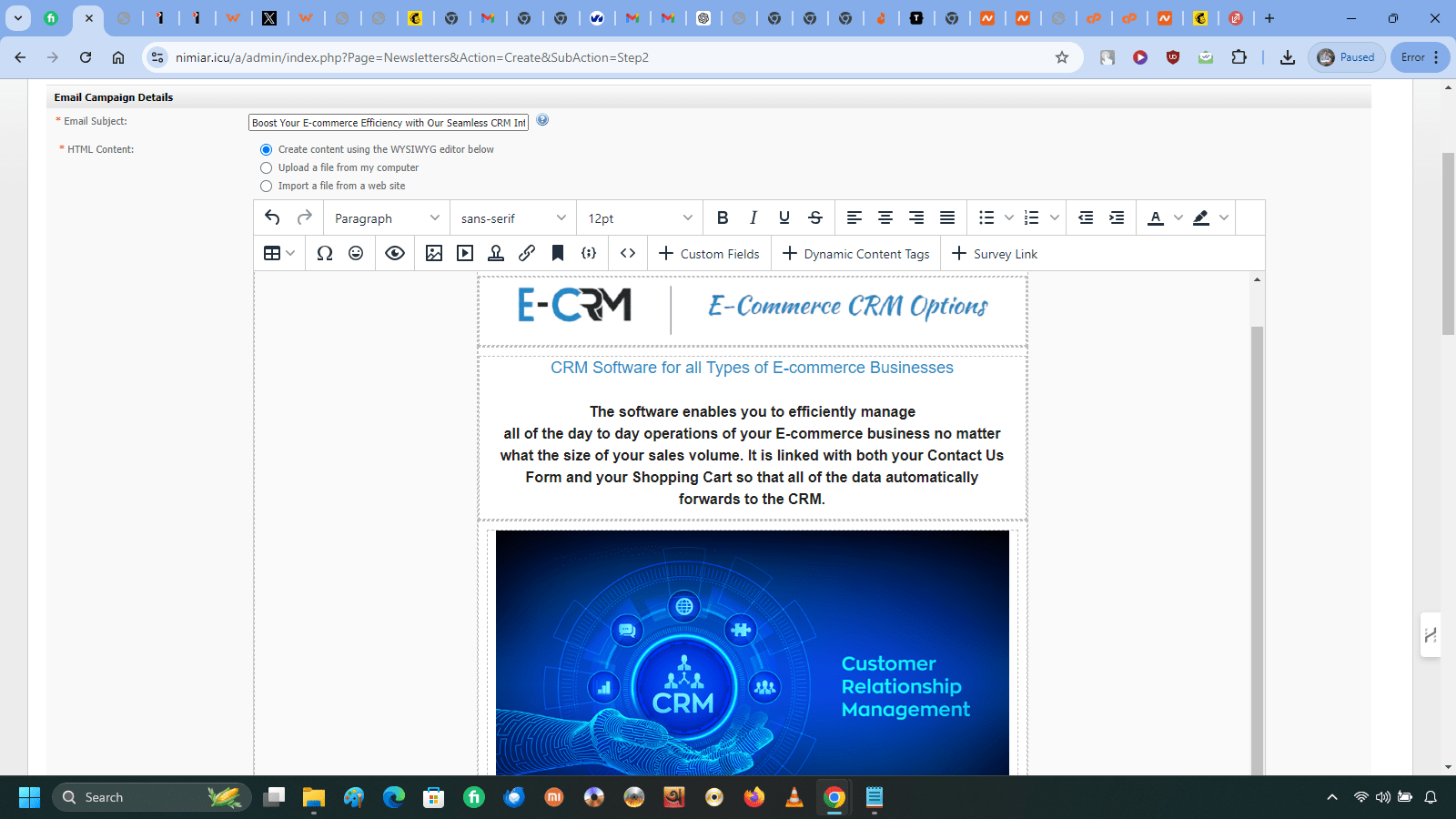
Task: Select 'Import a file from a web site'
Action: 267,187
